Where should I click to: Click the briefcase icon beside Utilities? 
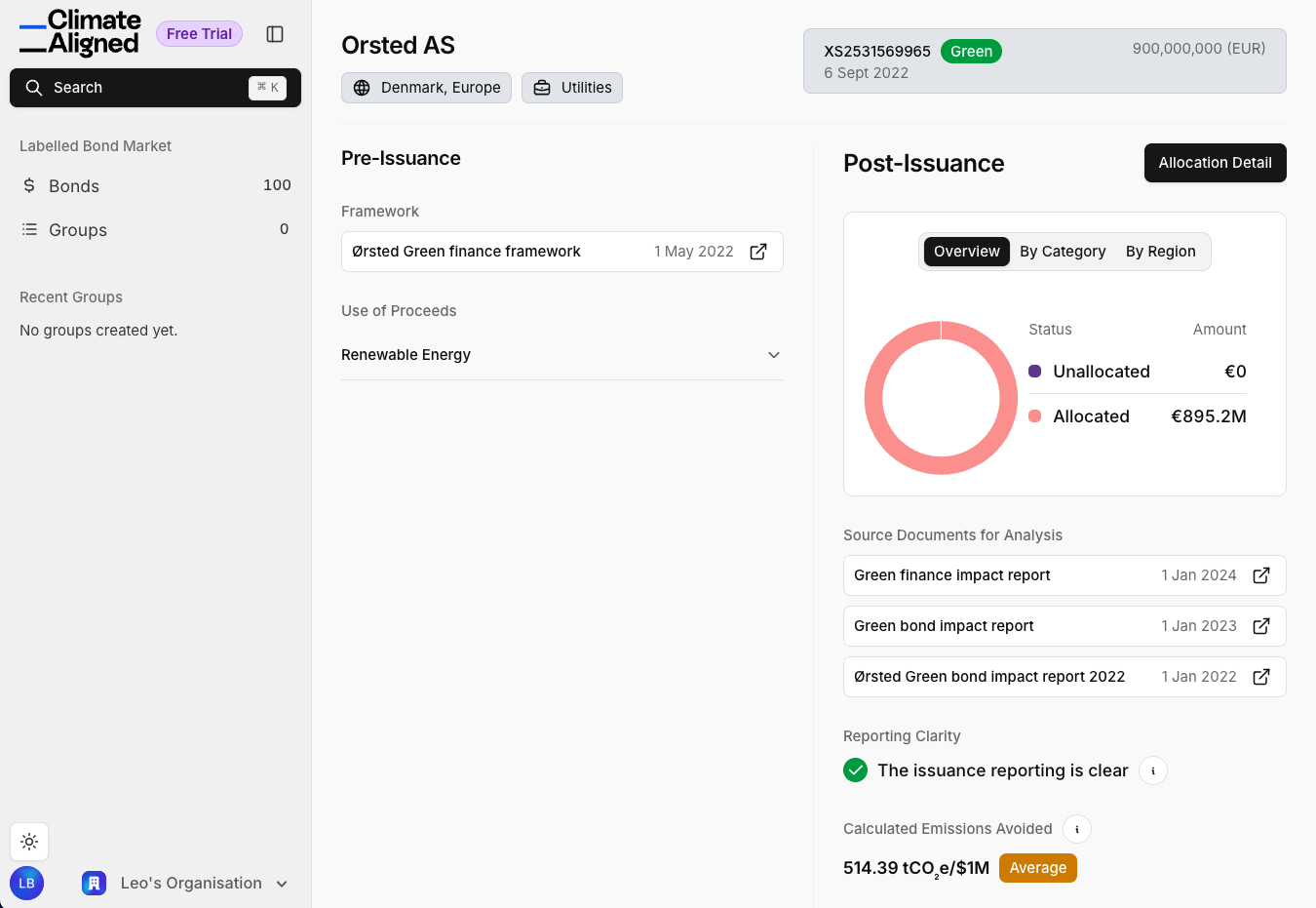click(542, 88)
